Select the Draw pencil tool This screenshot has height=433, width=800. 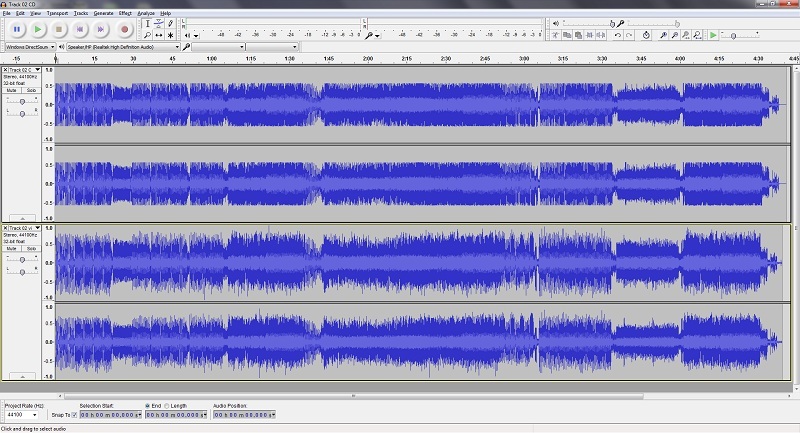coord(171,23)
